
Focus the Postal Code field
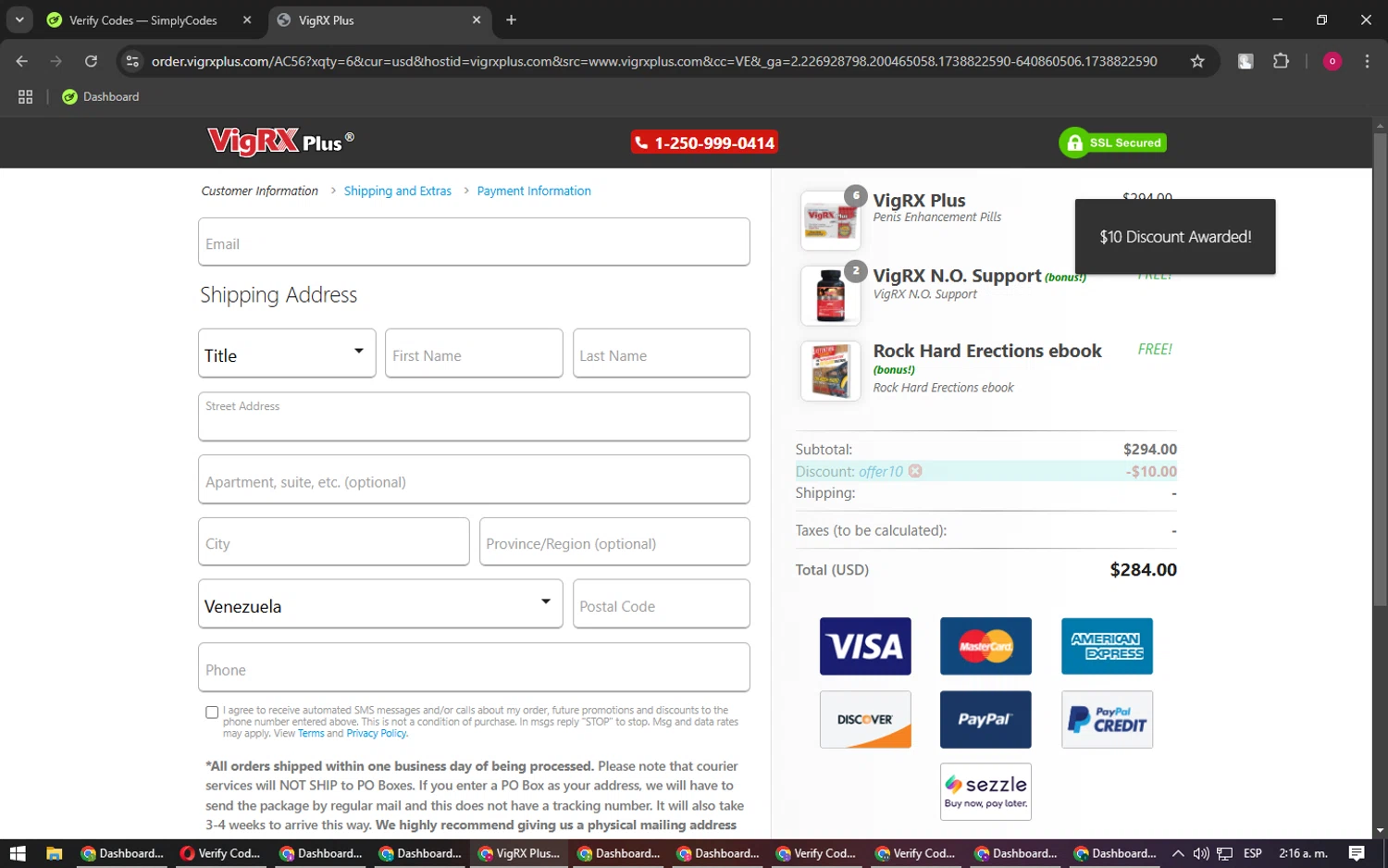(x=661, y=604)
